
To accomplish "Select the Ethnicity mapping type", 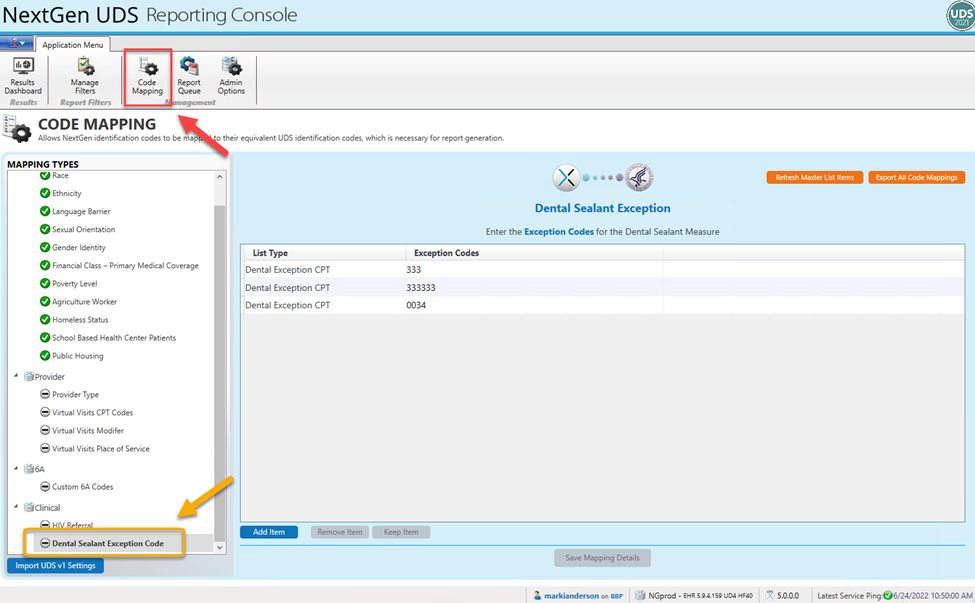I will [67, 193].
